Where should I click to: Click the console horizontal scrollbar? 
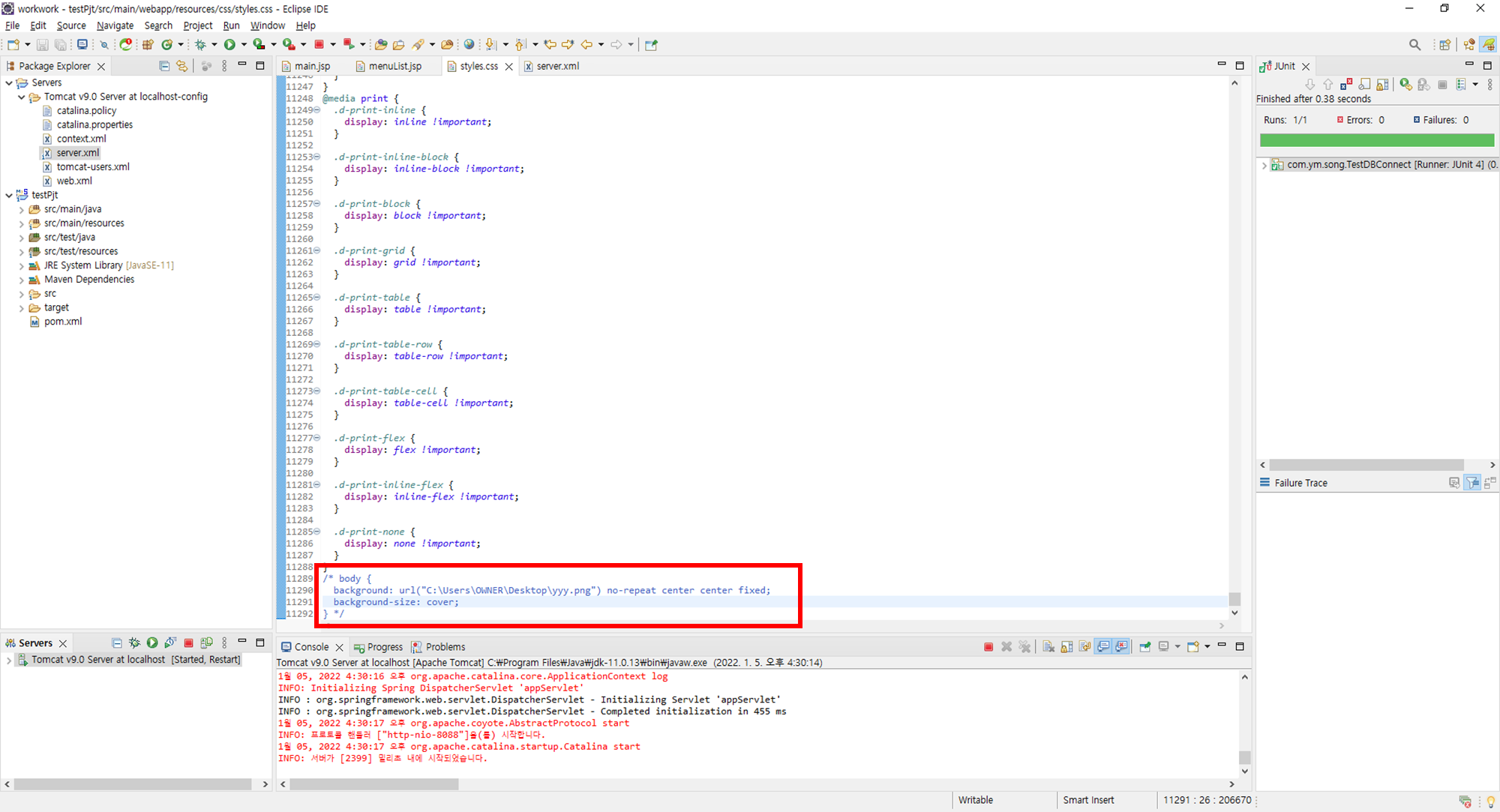point(374,784)
